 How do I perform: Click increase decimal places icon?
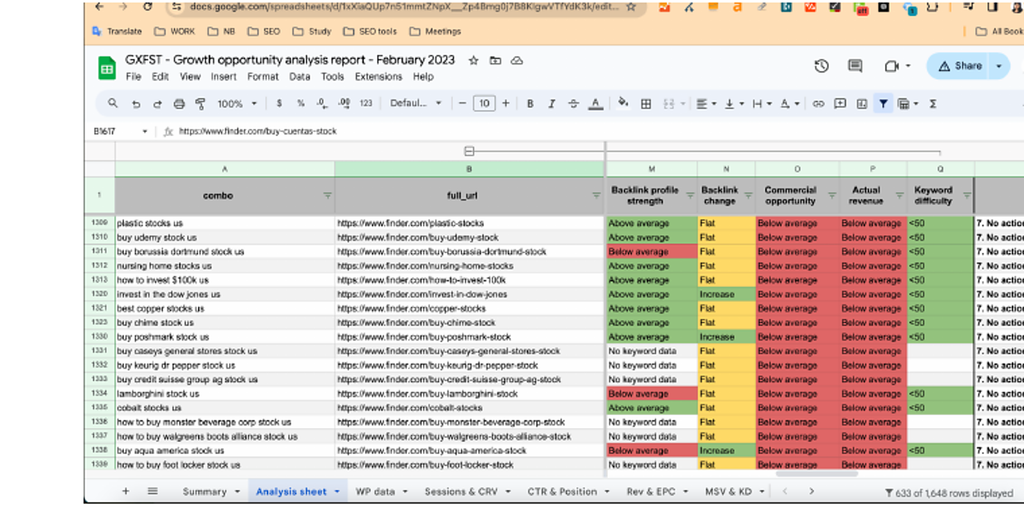click(344, 103)
